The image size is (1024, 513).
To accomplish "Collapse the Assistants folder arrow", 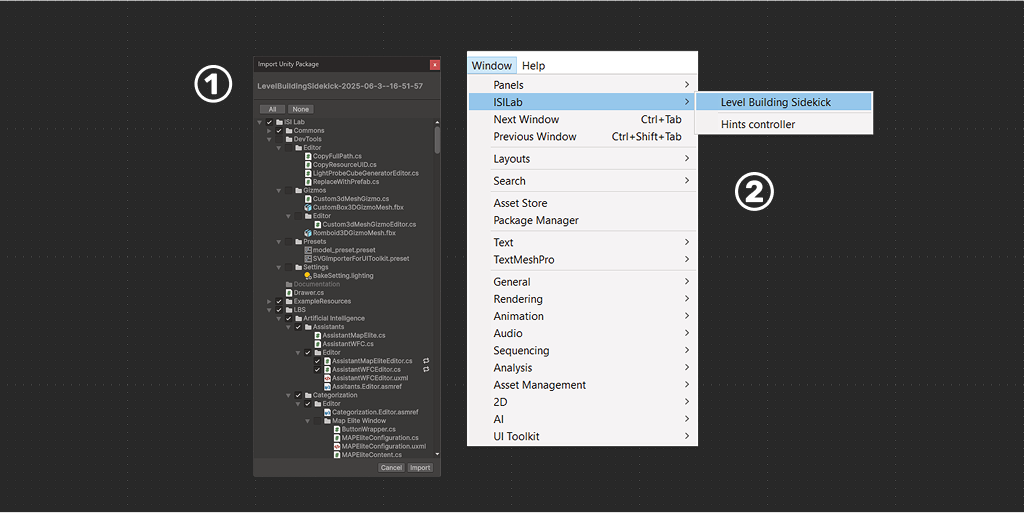I will (x=289, y=326).
